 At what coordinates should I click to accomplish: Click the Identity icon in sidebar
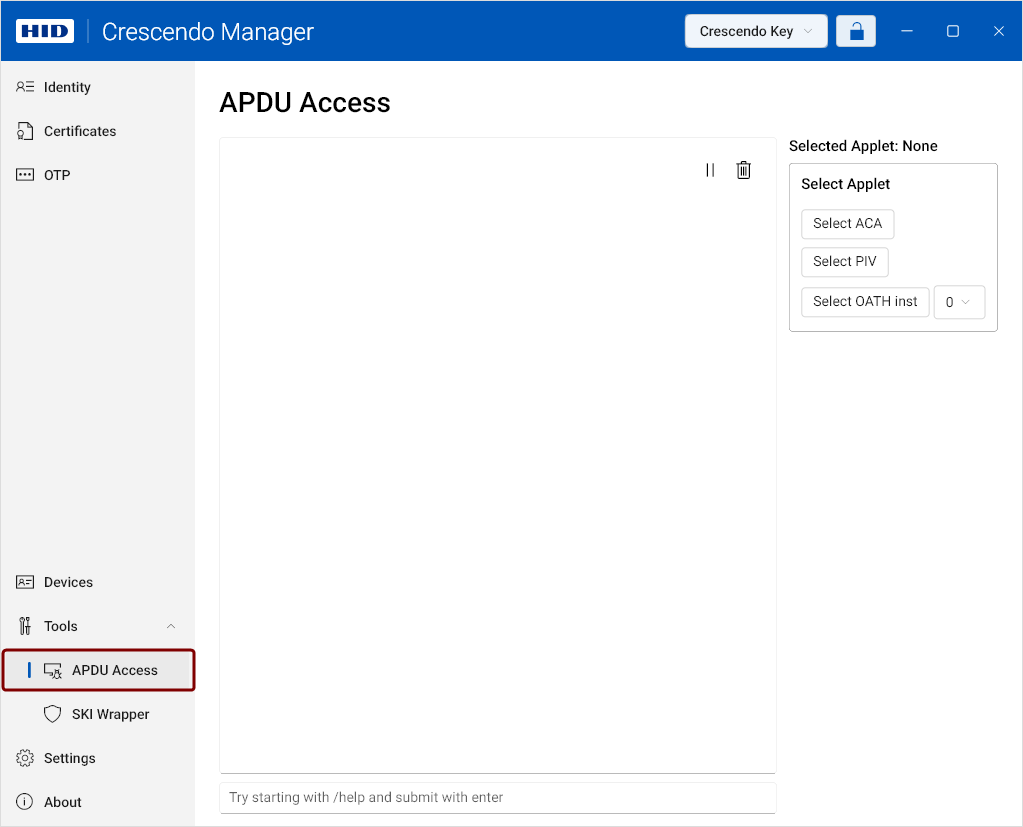coord(25,87)
